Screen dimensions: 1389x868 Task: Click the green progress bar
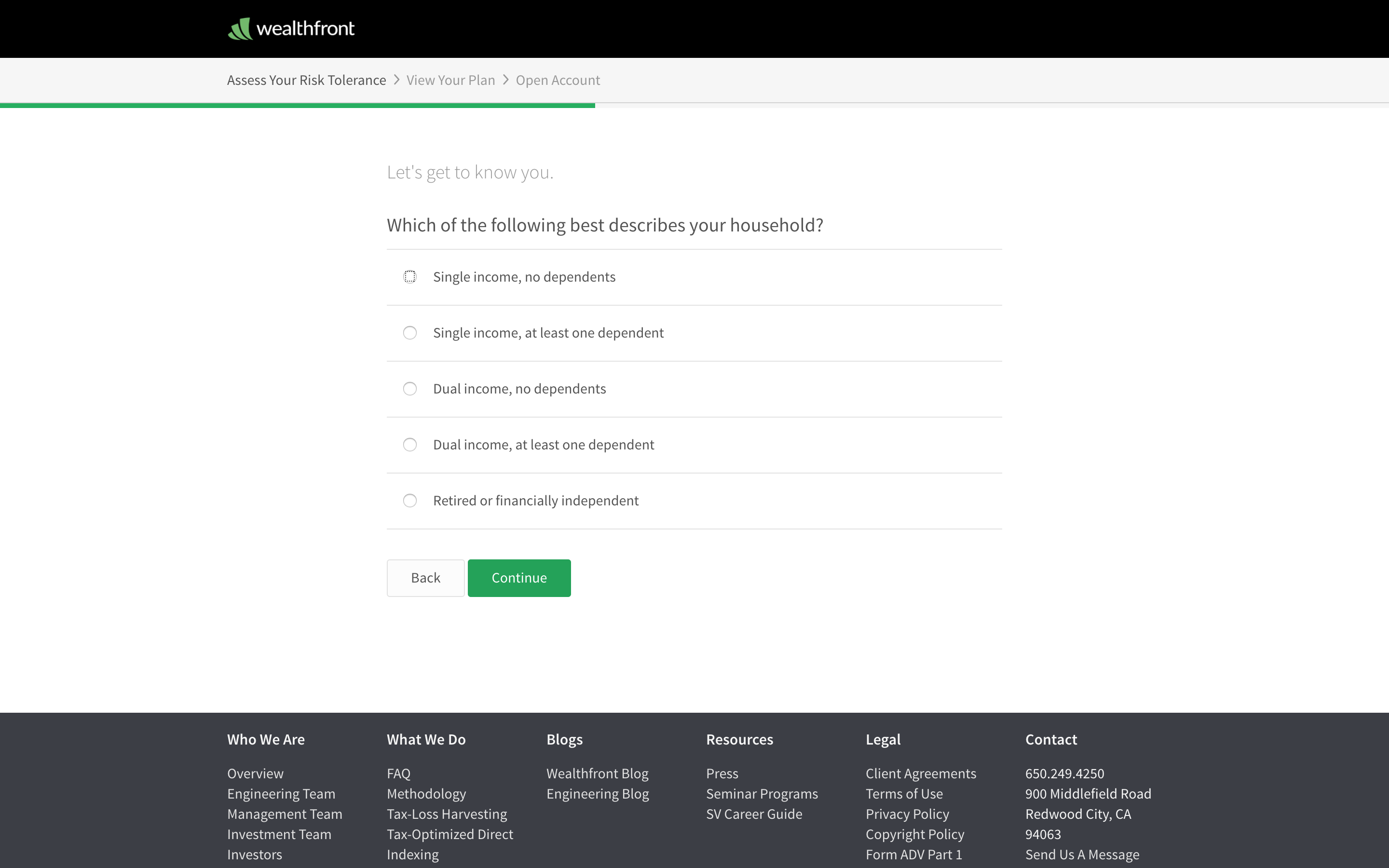tap(297, 106)
